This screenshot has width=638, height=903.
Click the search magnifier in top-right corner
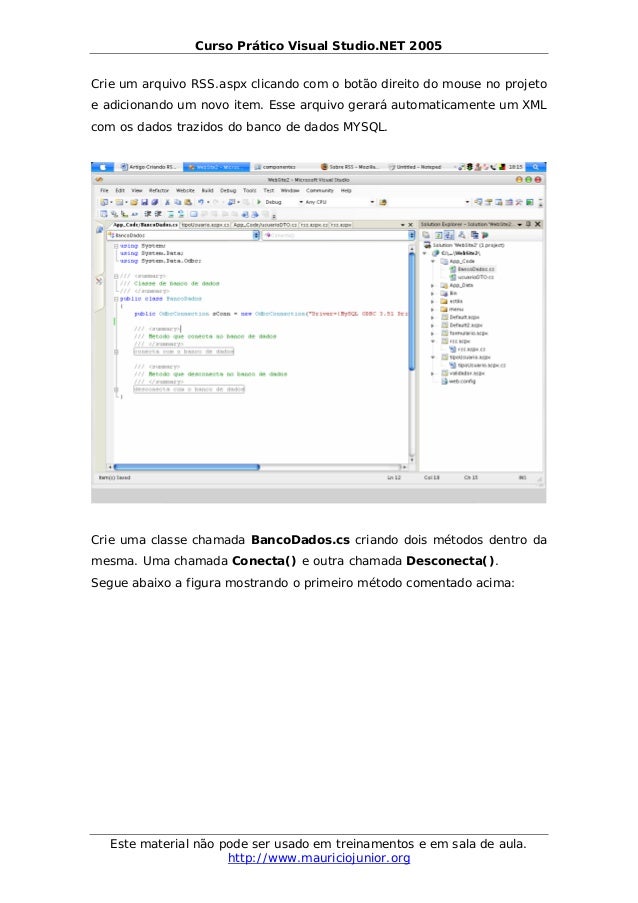click(536, 167)
